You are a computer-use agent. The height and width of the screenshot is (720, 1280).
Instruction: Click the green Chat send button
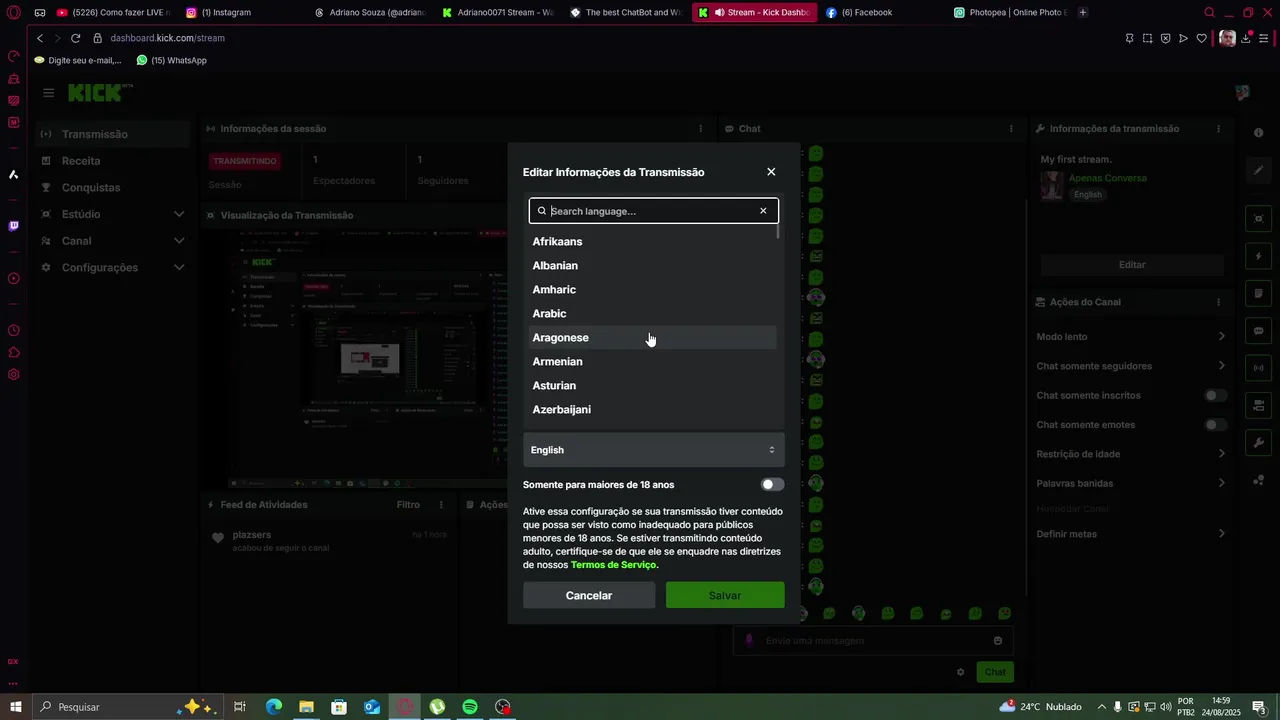995,672
